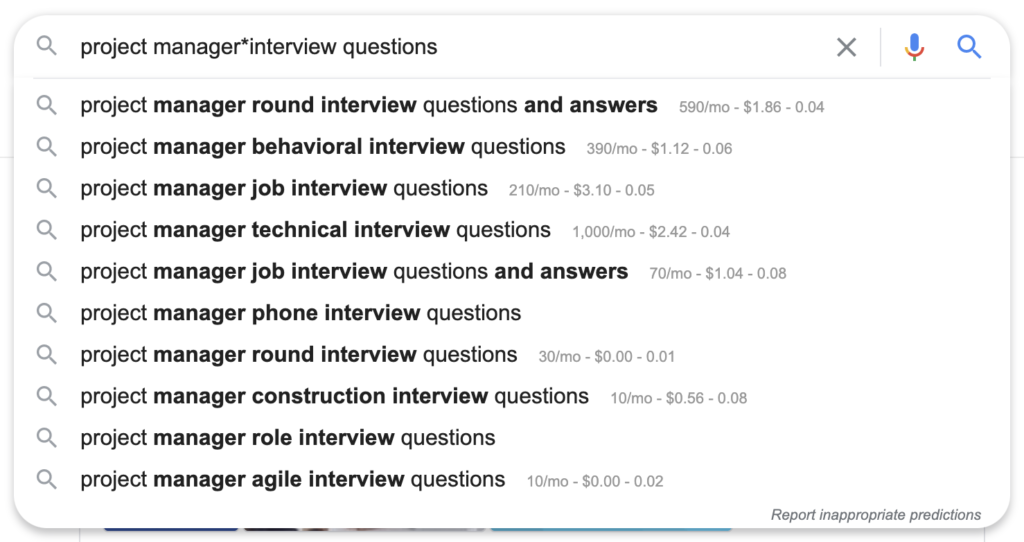Select 'project manager agile interview questions' suggestion
Viewport: 1024px width, 542px height.
pos(293,479)
